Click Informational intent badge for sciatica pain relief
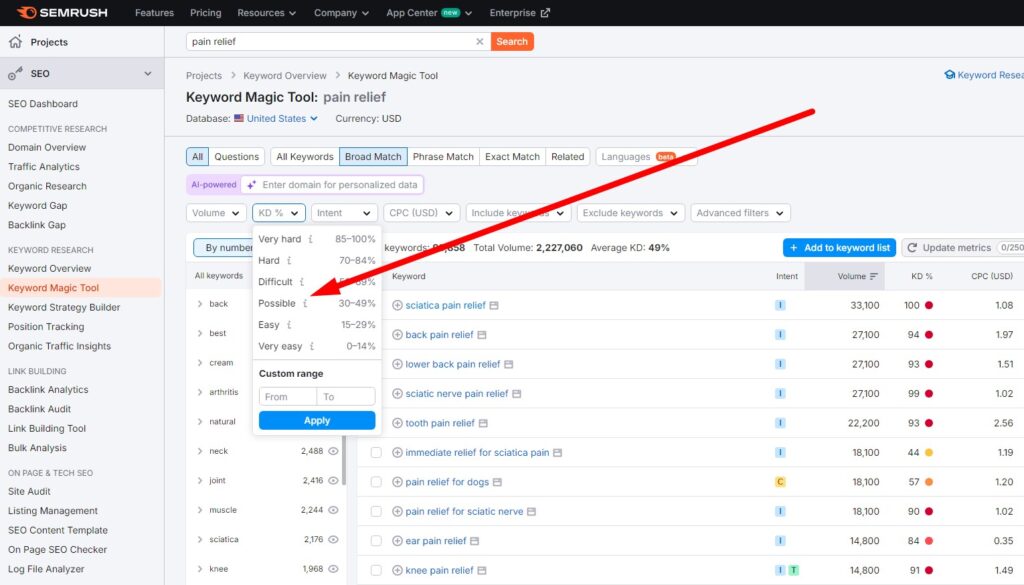 780,305
